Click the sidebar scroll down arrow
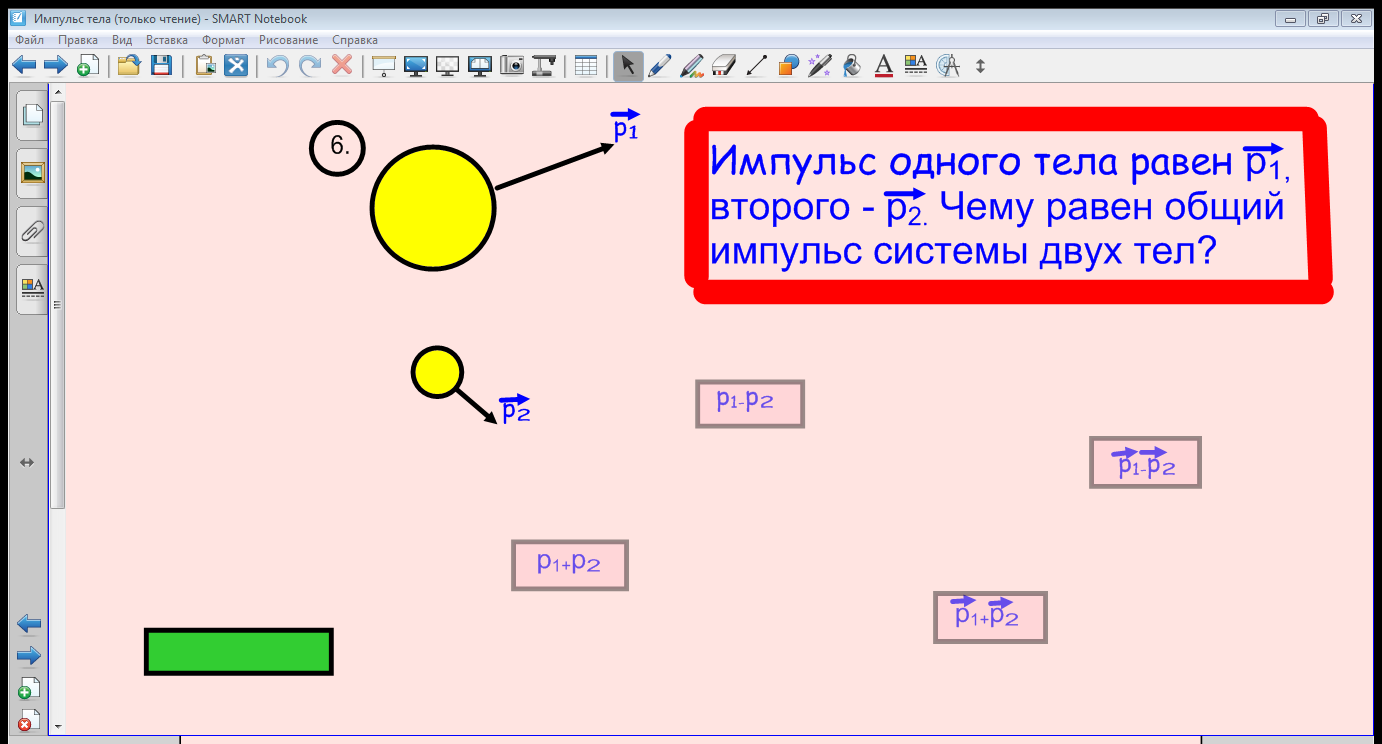The image size is (1382, 744). (57, 726)
